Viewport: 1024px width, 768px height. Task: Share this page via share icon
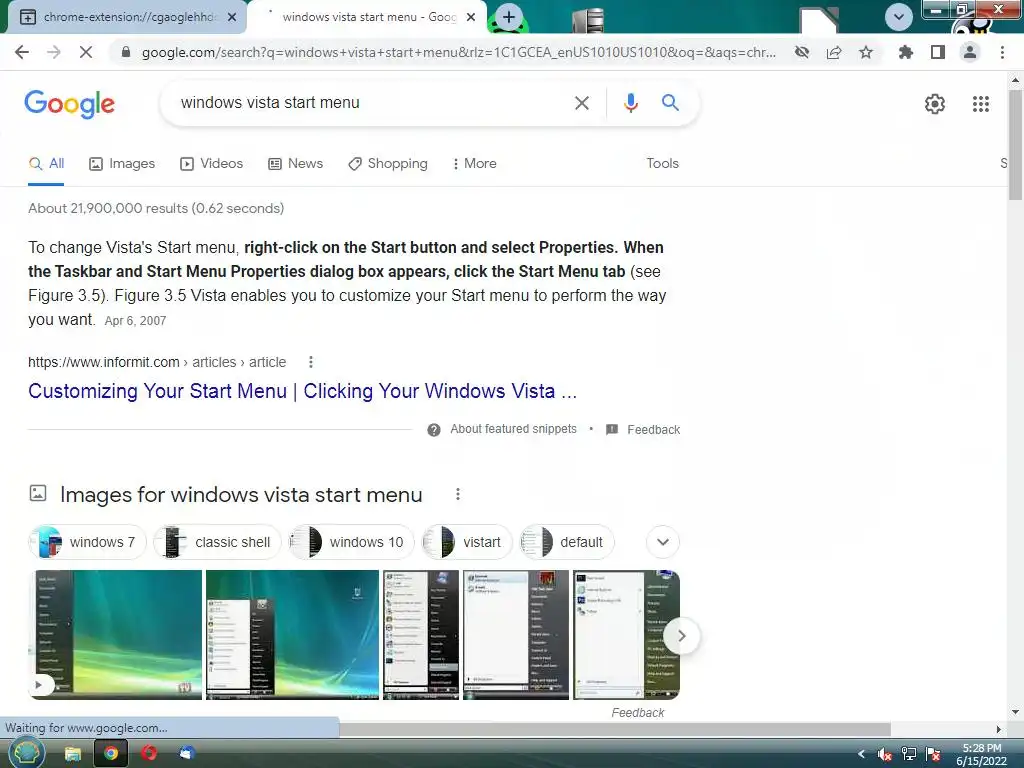pos(834,52)
